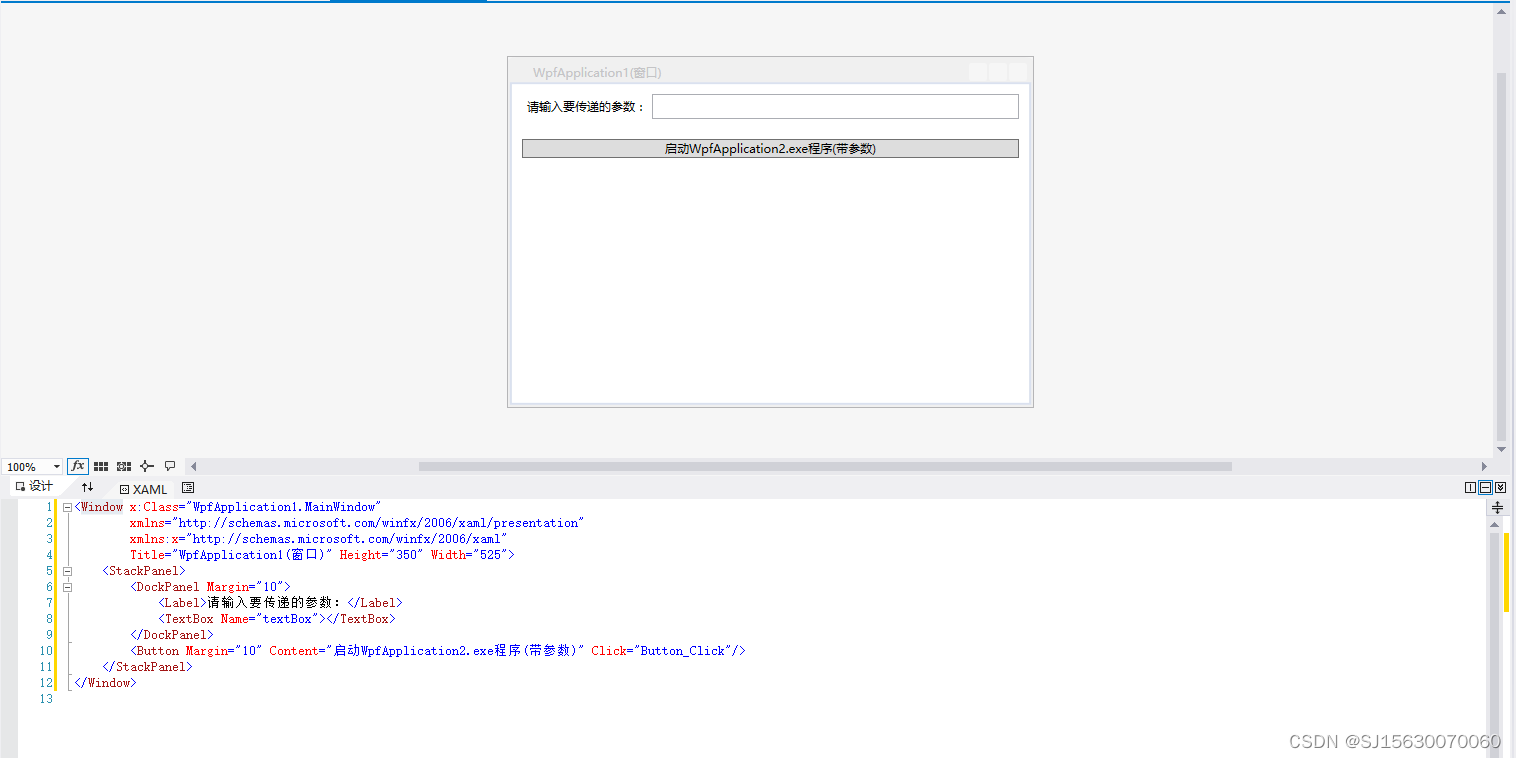
Task: Switch to the 设计 (Design) tab
Action: [37, 487]
